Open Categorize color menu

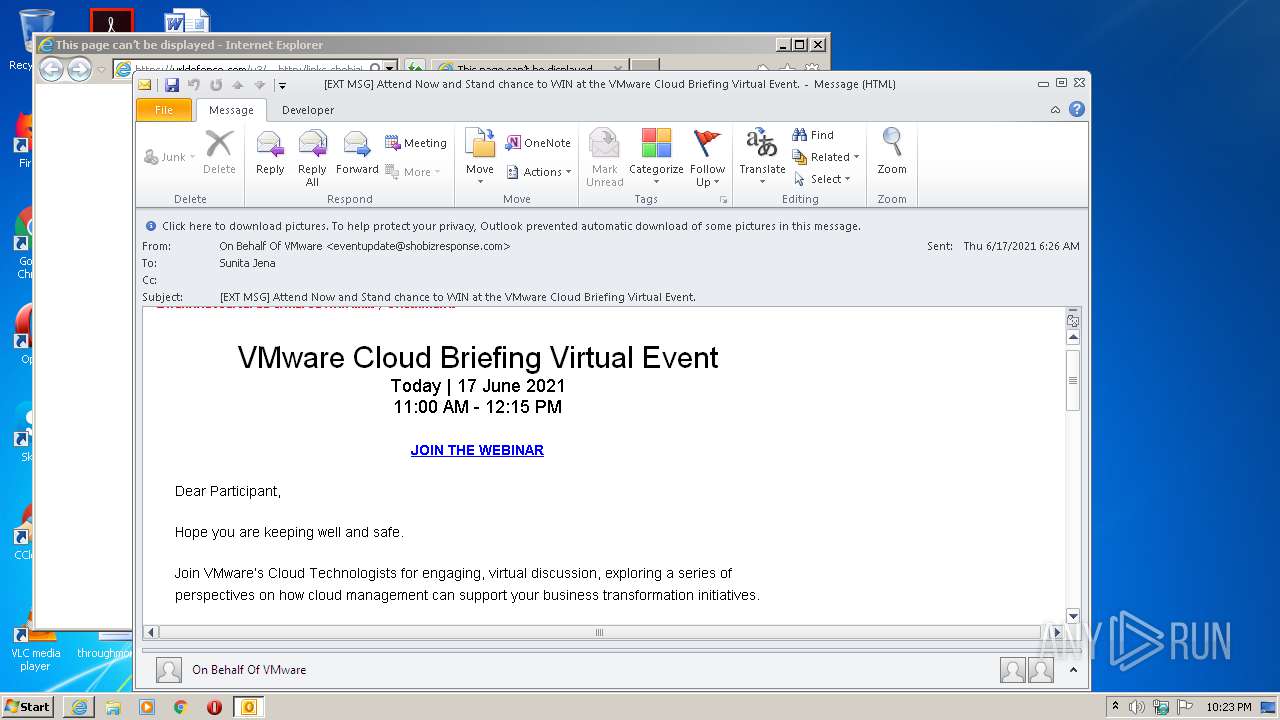[656, 157]
